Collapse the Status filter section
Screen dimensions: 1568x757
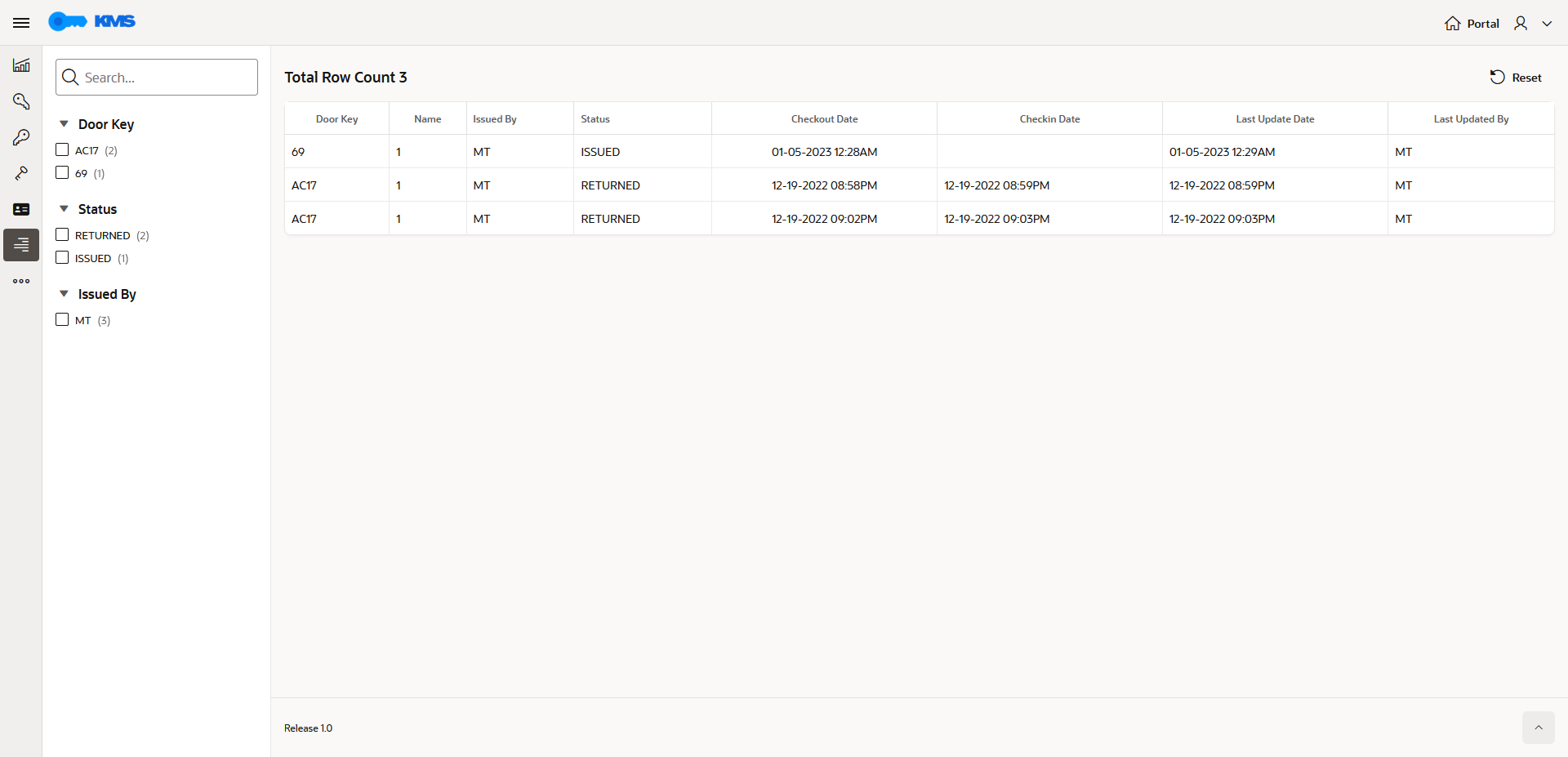pyautogui.click(x=64, y=208)
